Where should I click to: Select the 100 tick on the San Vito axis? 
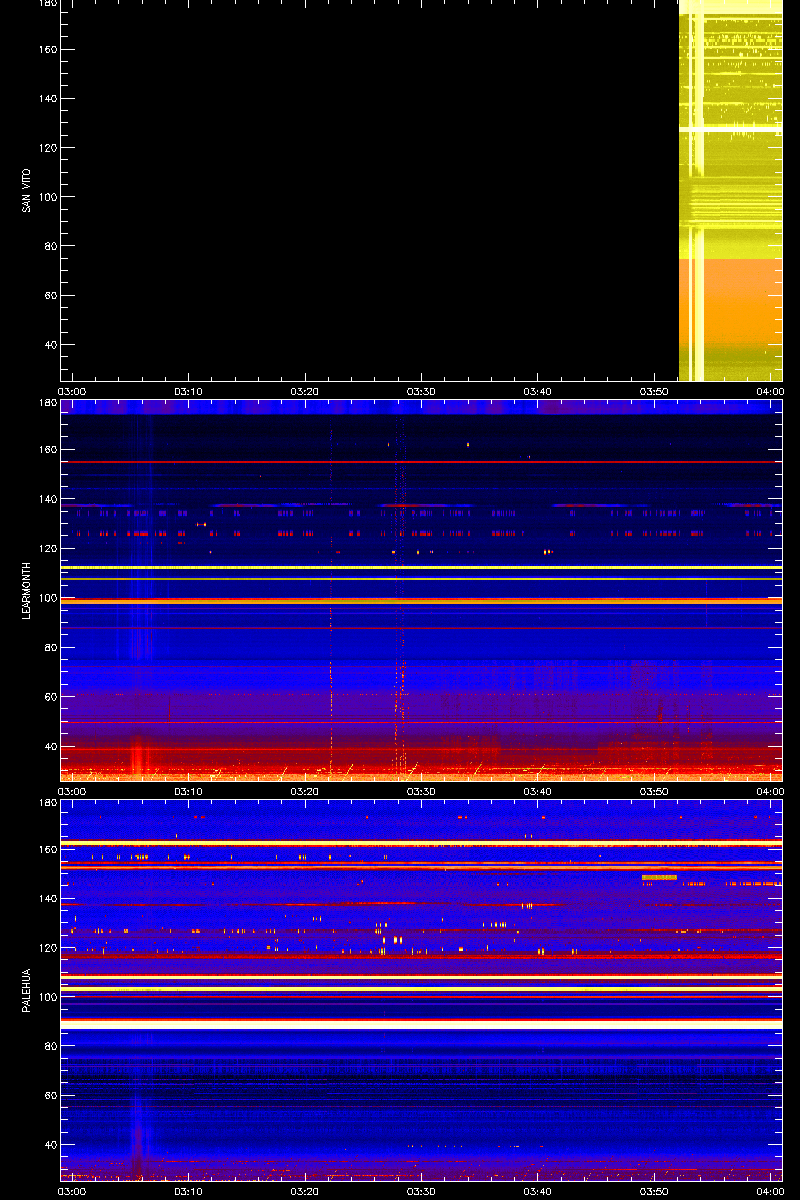[x=48, y=198]
